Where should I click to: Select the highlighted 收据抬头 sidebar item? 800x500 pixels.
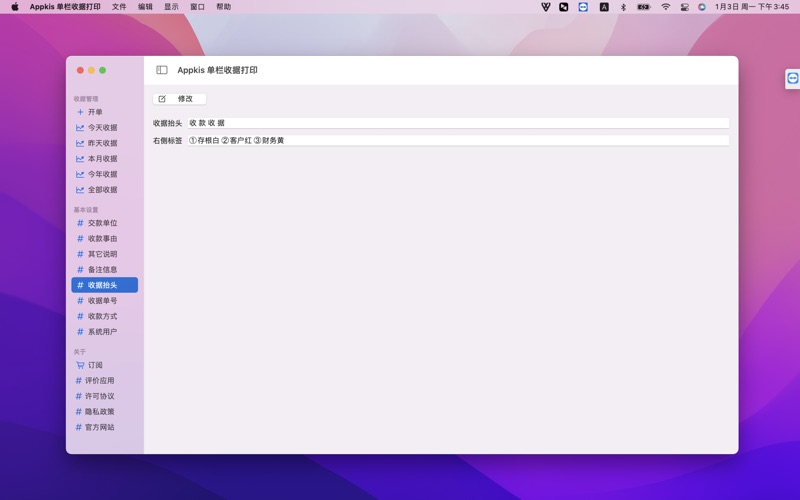pos(105,285)
